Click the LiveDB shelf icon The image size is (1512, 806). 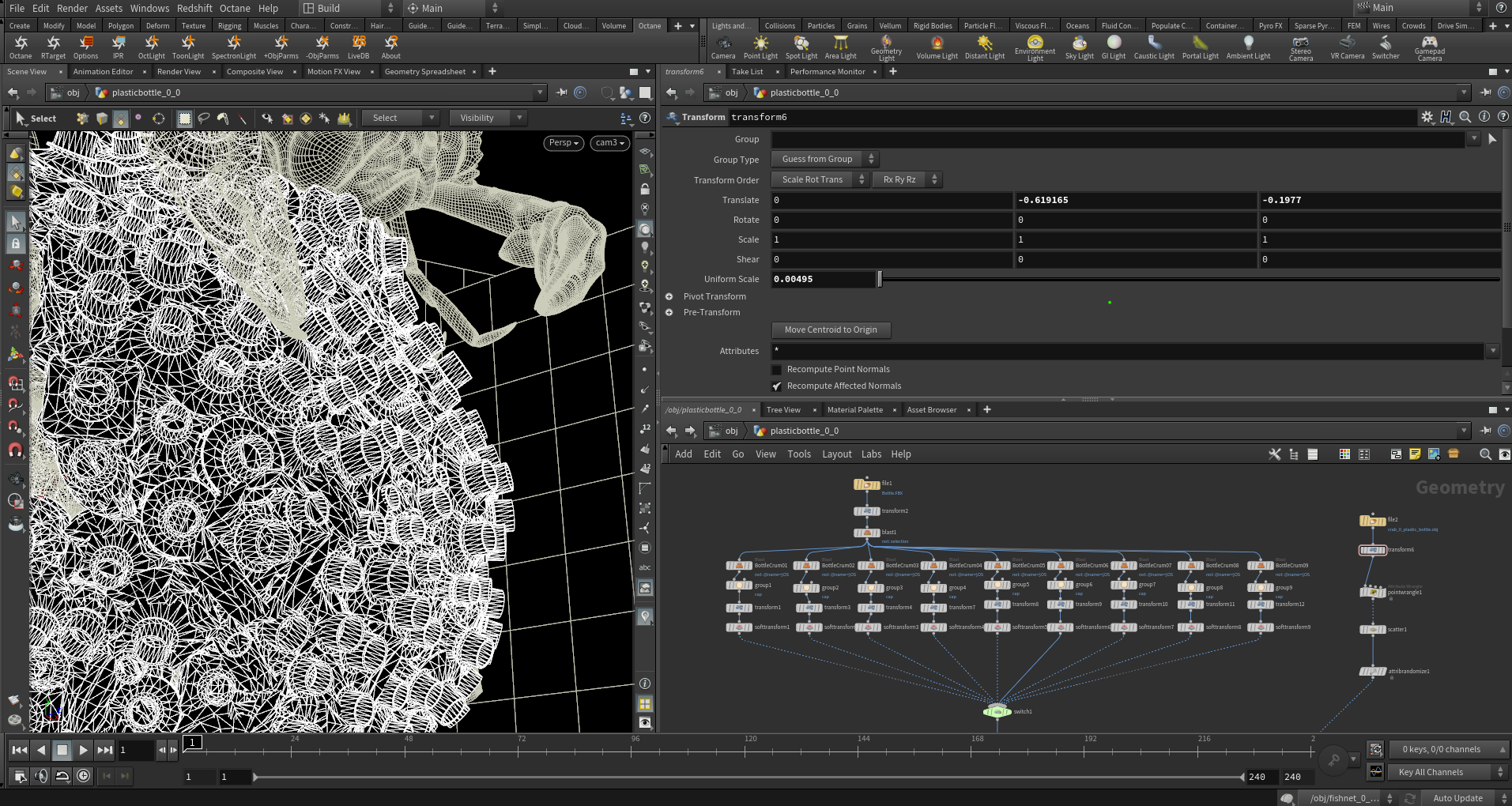tap(358, 46)
